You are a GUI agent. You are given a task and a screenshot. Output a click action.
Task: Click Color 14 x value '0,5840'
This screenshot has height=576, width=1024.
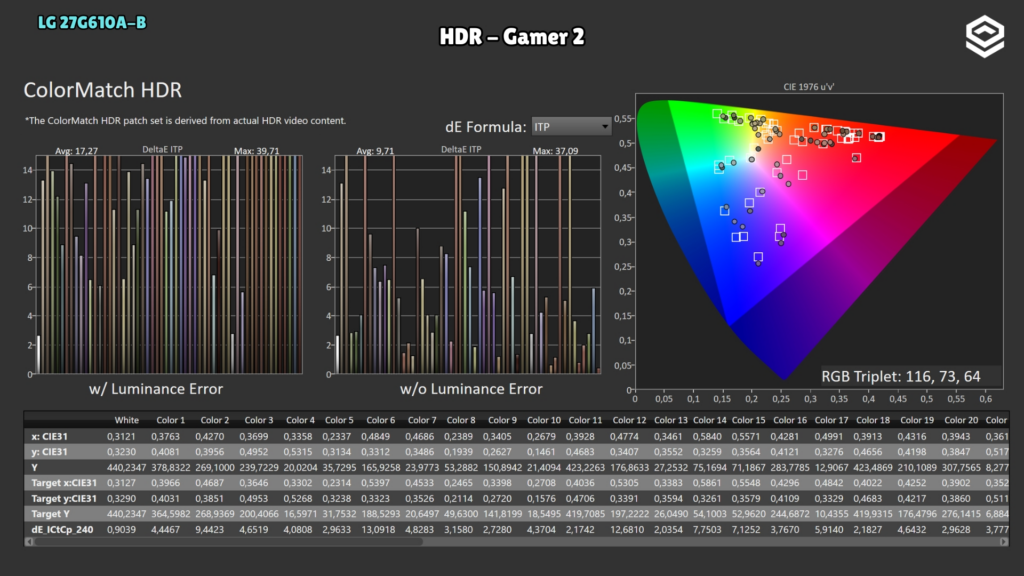tap(707, 436)
